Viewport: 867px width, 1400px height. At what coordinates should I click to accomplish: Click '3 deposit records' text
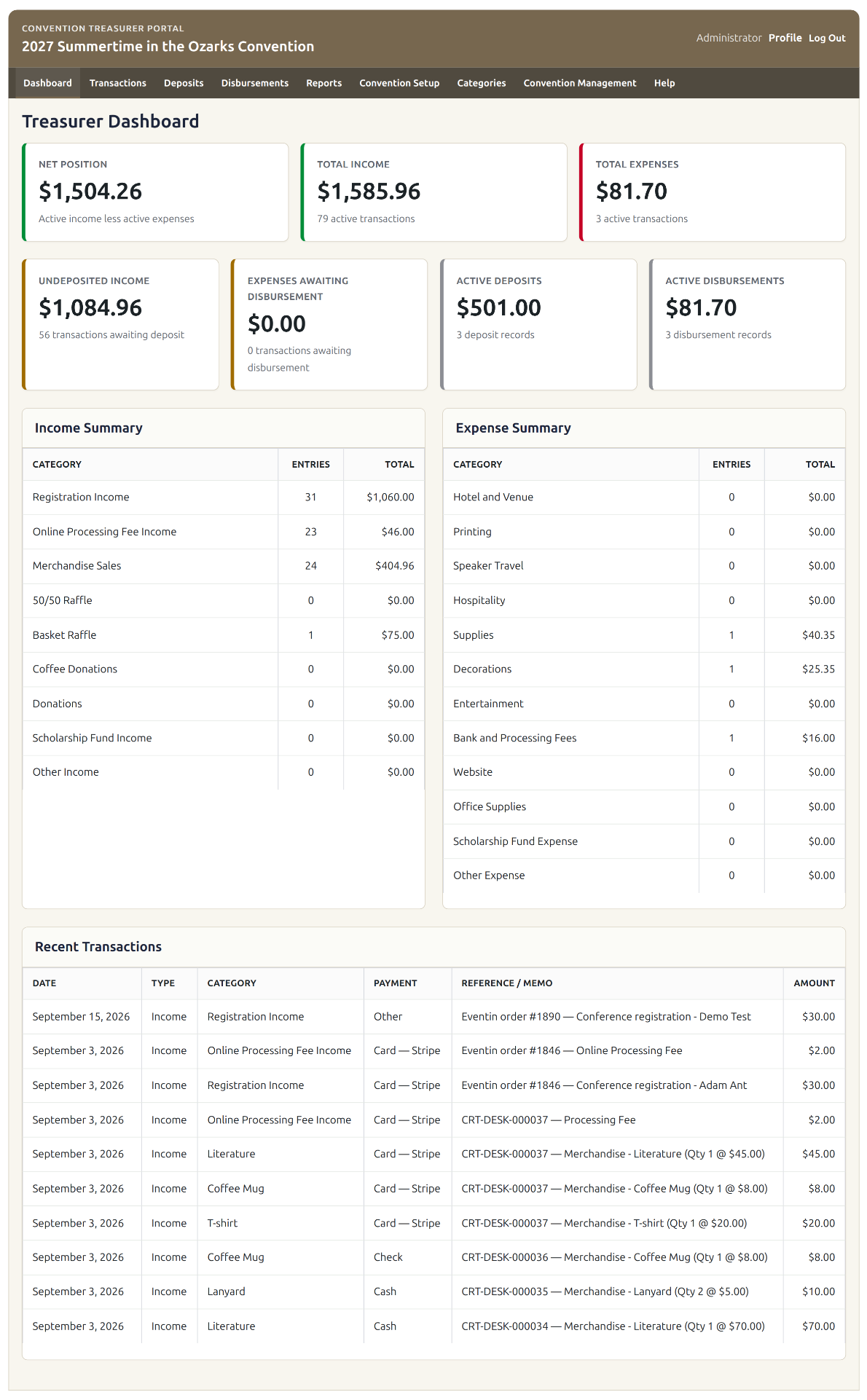[495, 335]
